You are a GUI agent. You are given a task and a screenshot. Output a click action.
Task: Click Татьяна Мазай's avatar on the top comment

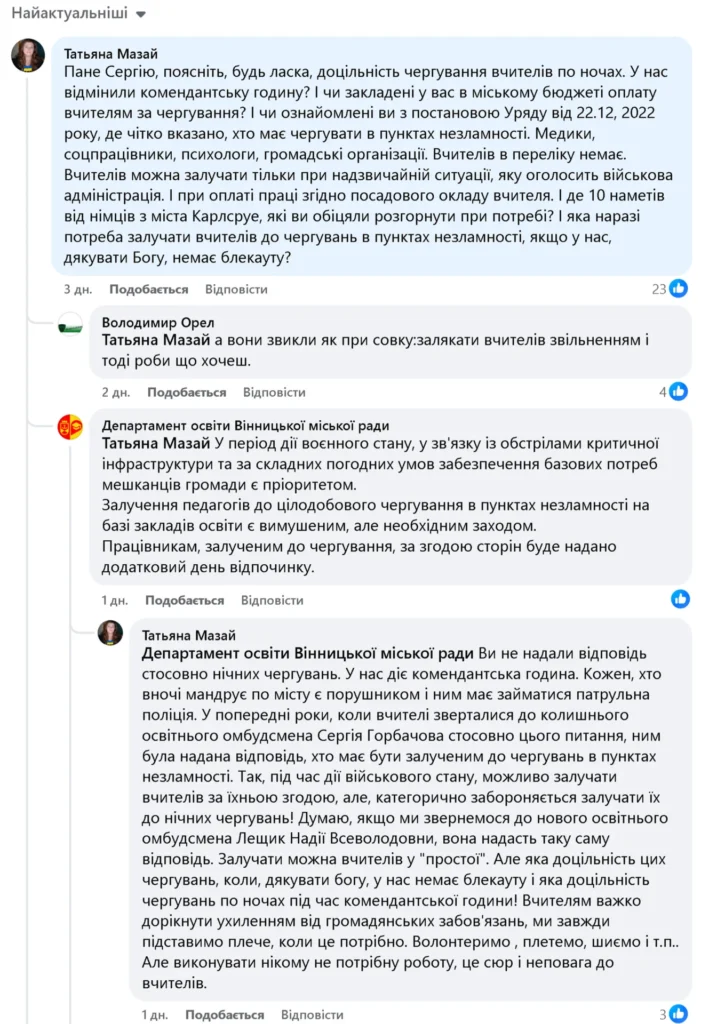point(28,55)
